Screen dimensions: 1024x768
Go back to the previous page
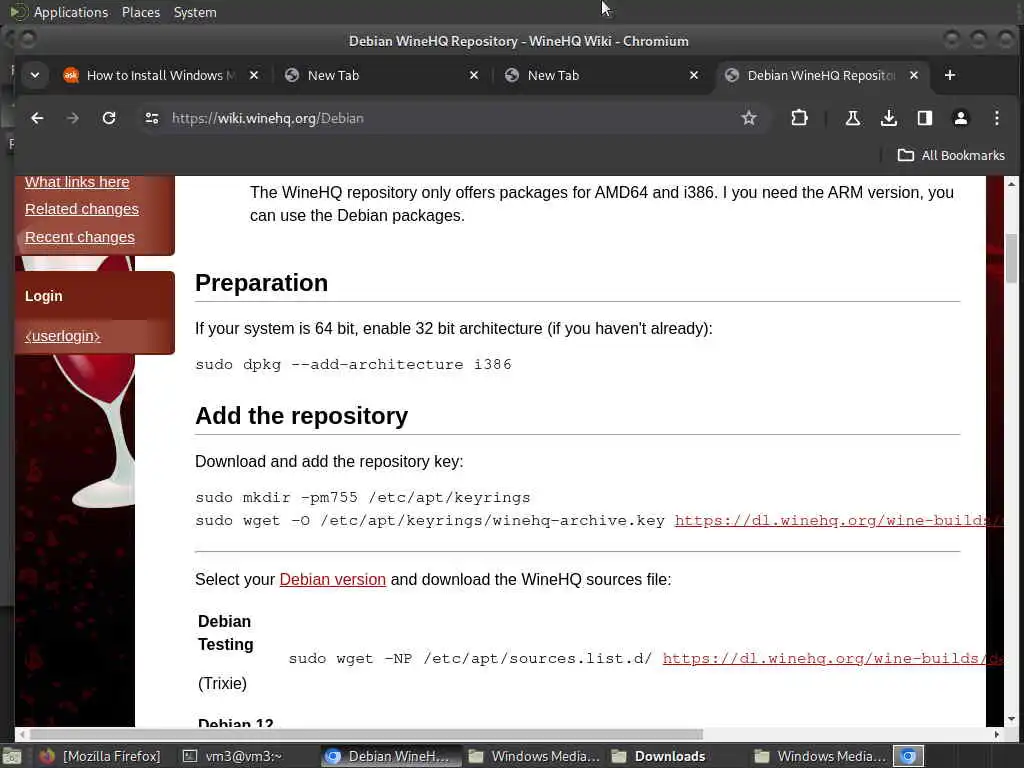click(x=37, y=118)
